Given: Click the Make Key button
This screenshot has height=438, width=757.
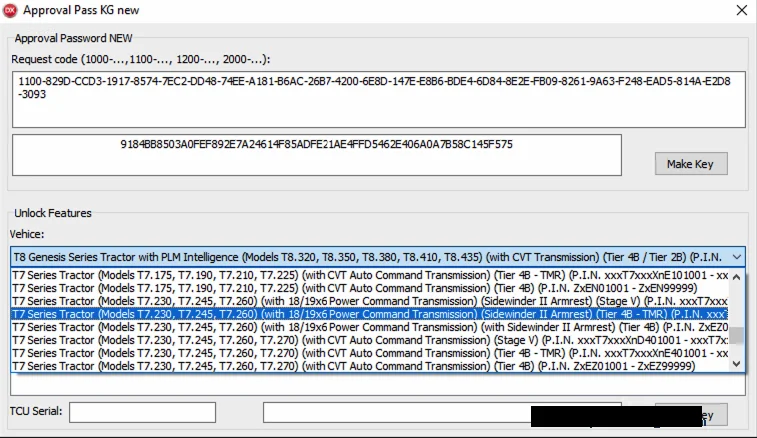Looking at the screenshot, I should point(691,164).
